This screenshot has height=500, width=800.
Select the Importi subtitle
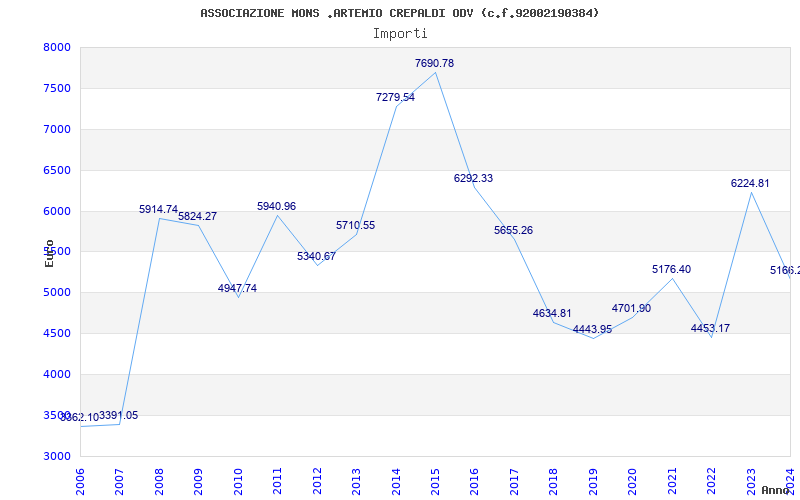[400, 34]
